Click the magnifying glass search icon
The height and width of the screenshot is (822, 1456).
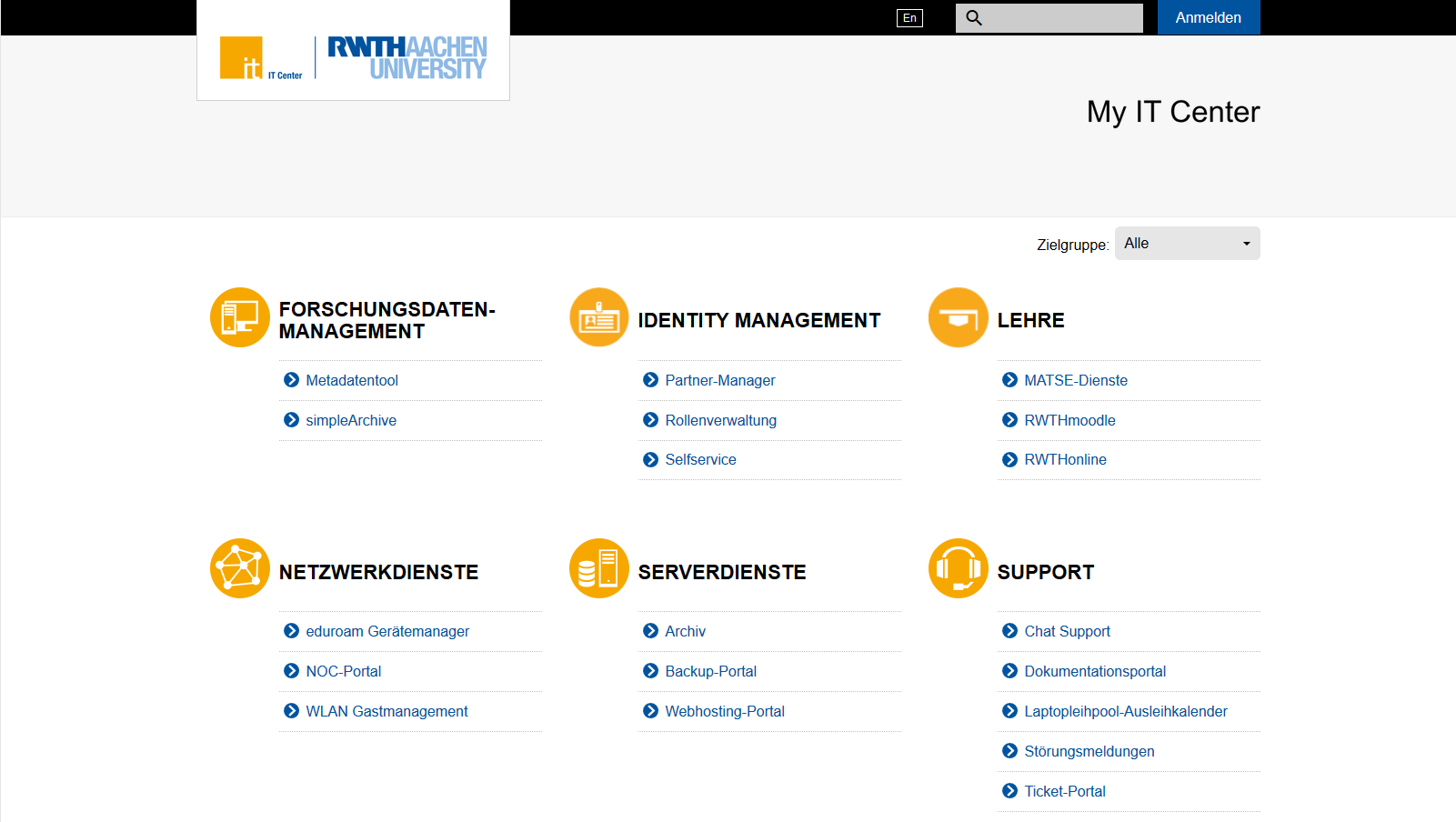[973, 18]
